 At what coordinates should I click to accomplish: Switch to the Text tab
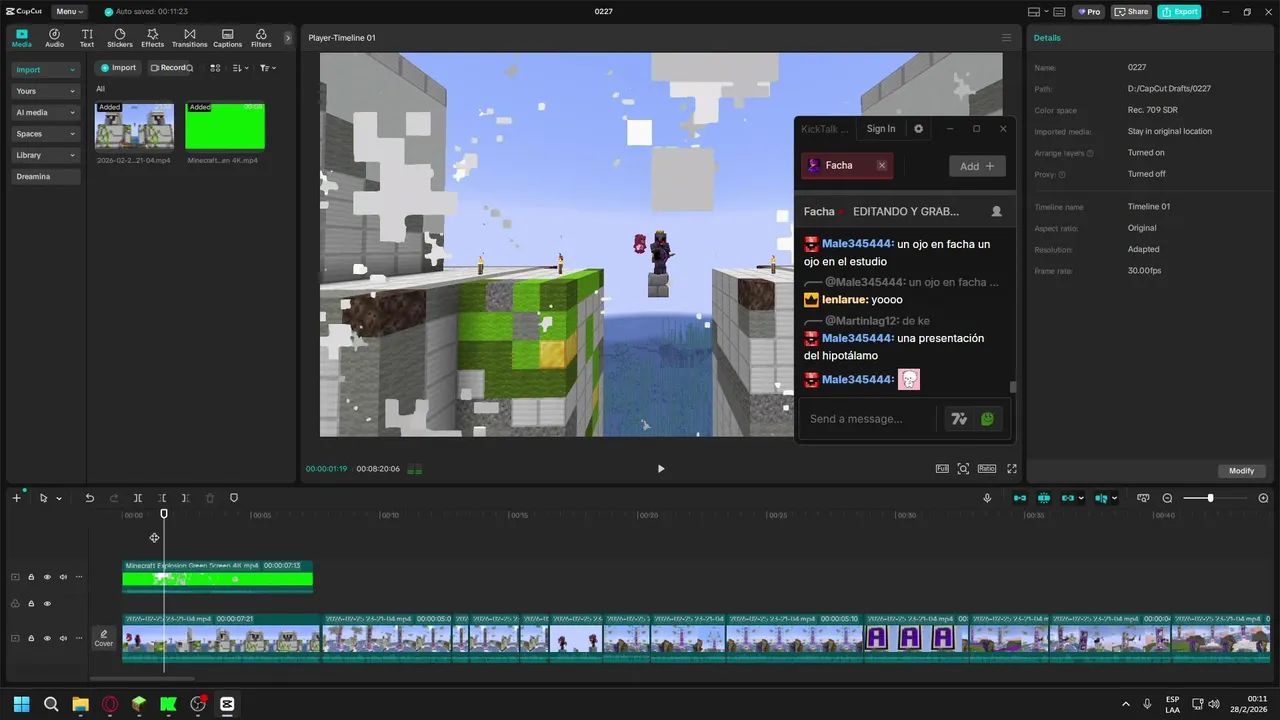click(87, 38)
